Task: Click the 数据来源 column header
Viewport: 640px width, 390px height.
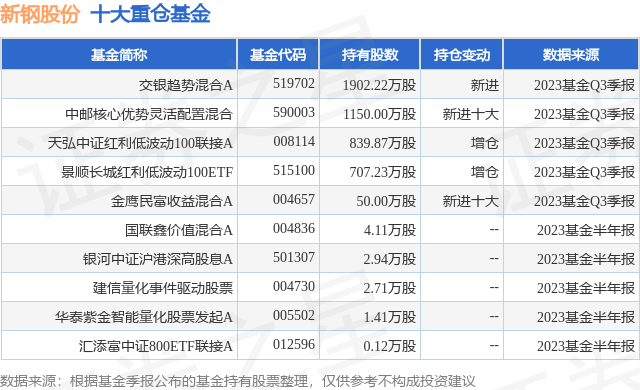Action: pyautogui.click(x=571, y=54)
